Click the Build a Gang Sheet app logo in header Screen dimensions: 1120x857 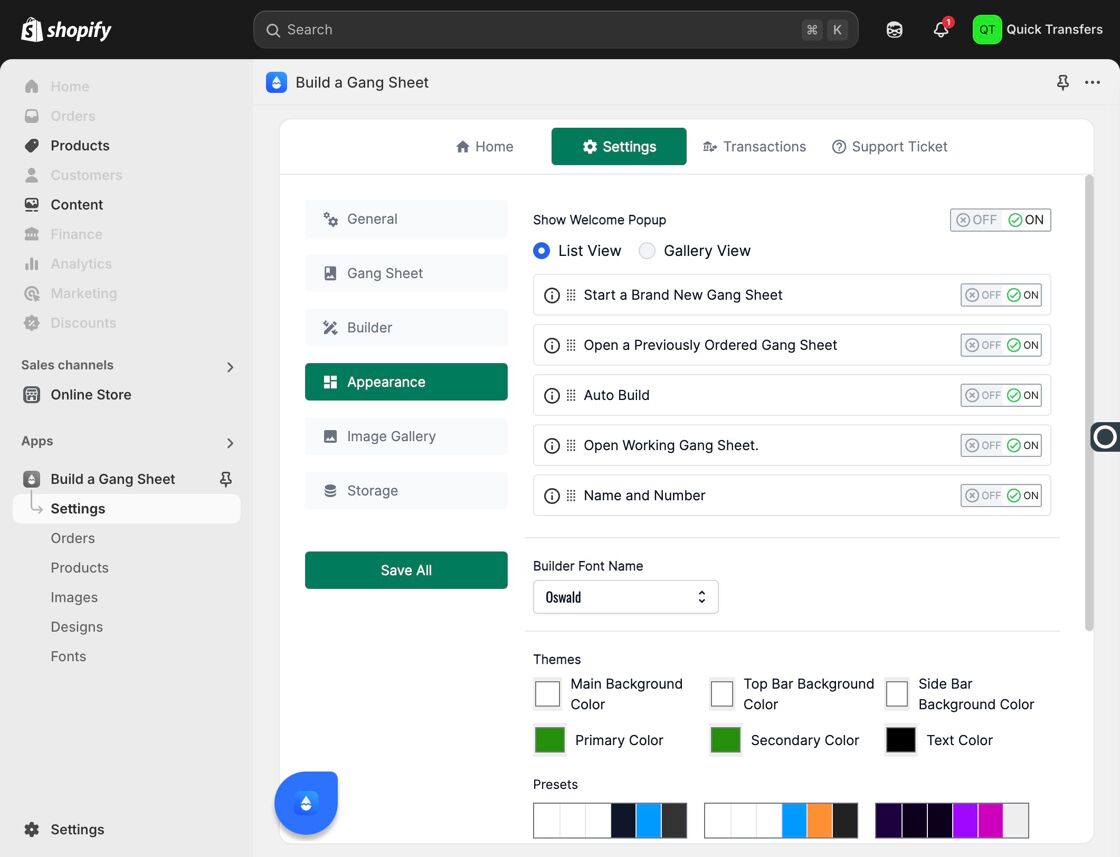[276, 82]
